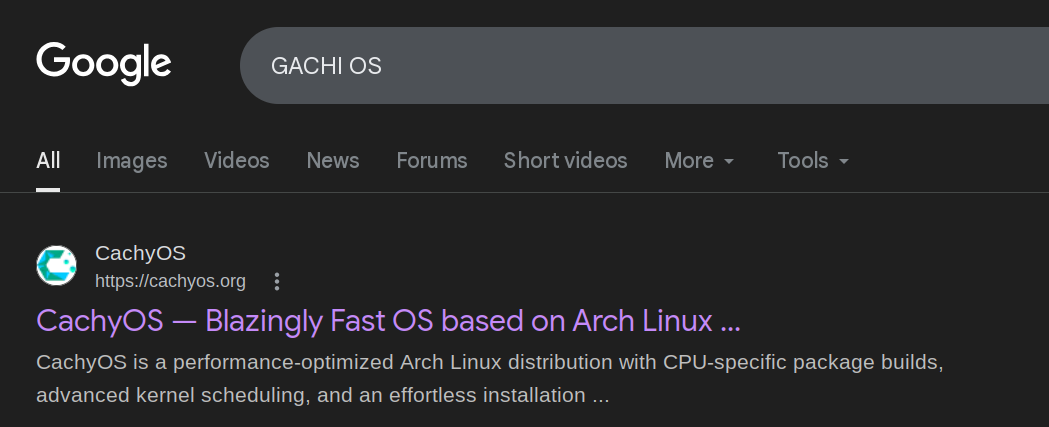The image size is (1049, 427).
Task: Click the CachyOS result description snippet
Action: click(x=490, y=379)
